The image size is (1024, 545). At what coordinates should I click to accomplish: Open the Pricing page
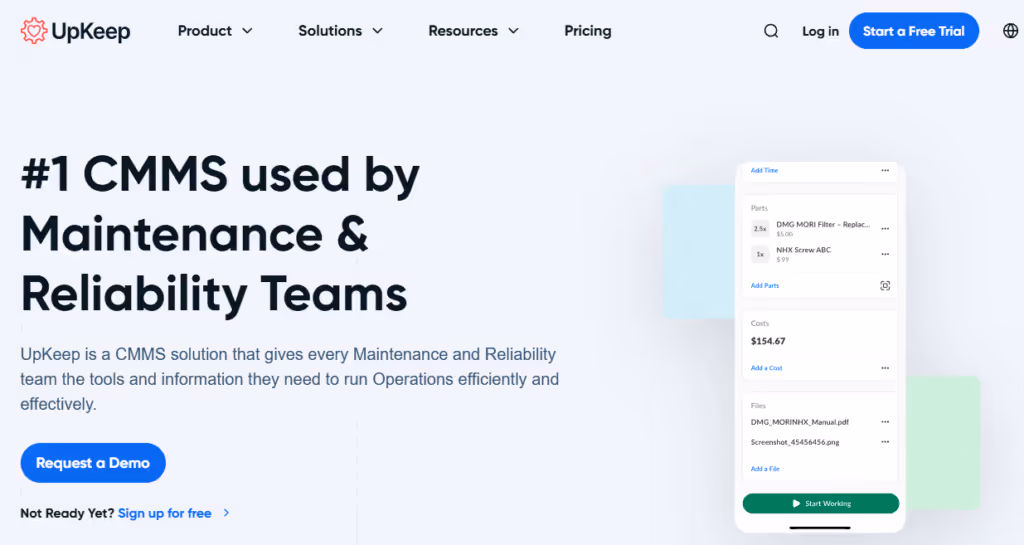588,31
